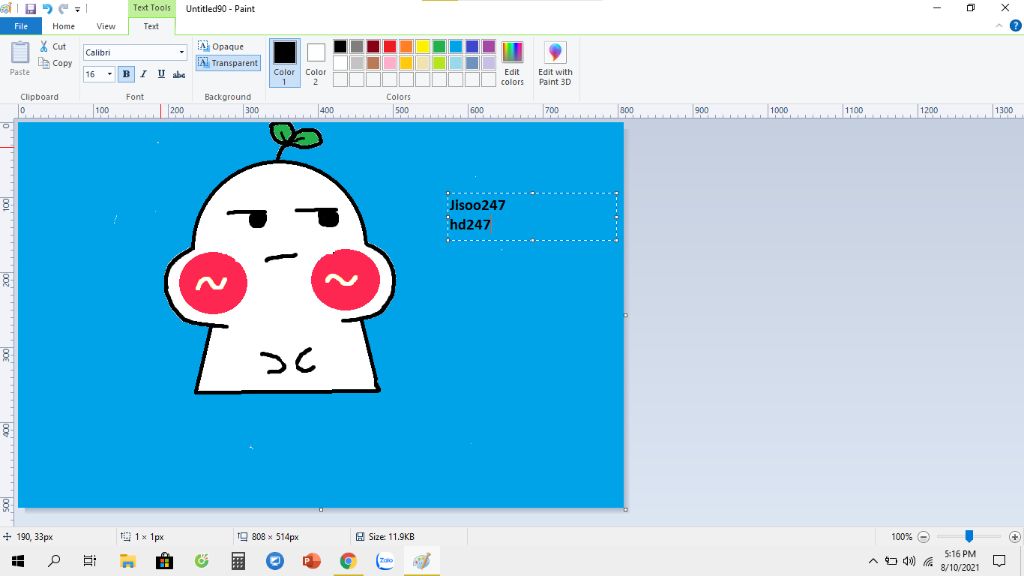The width and height of the screenshot is (1024, 576).
Task: Open the Wi-Fi network tray icon
Action: 928,561
